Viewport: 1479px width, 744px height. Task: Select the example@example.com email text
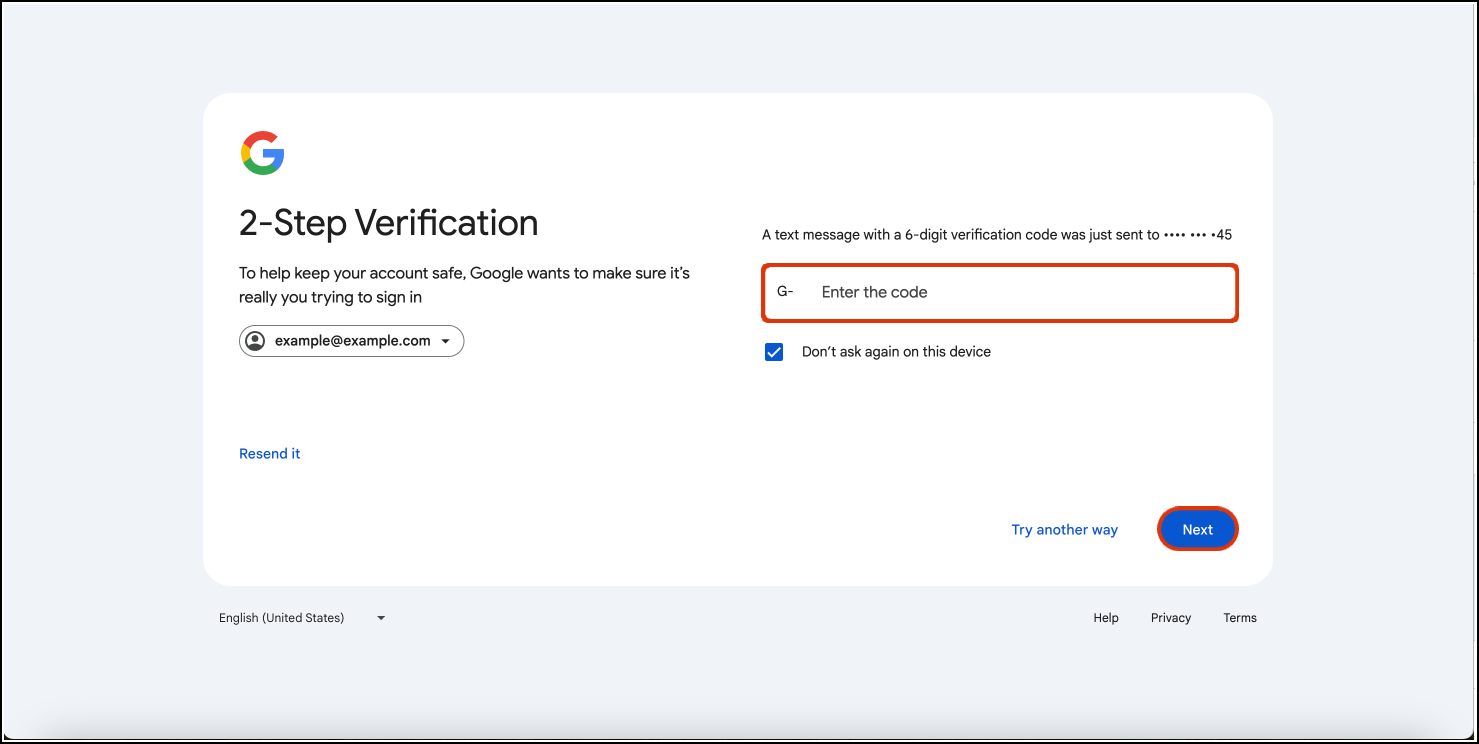[x=352, y=341]
